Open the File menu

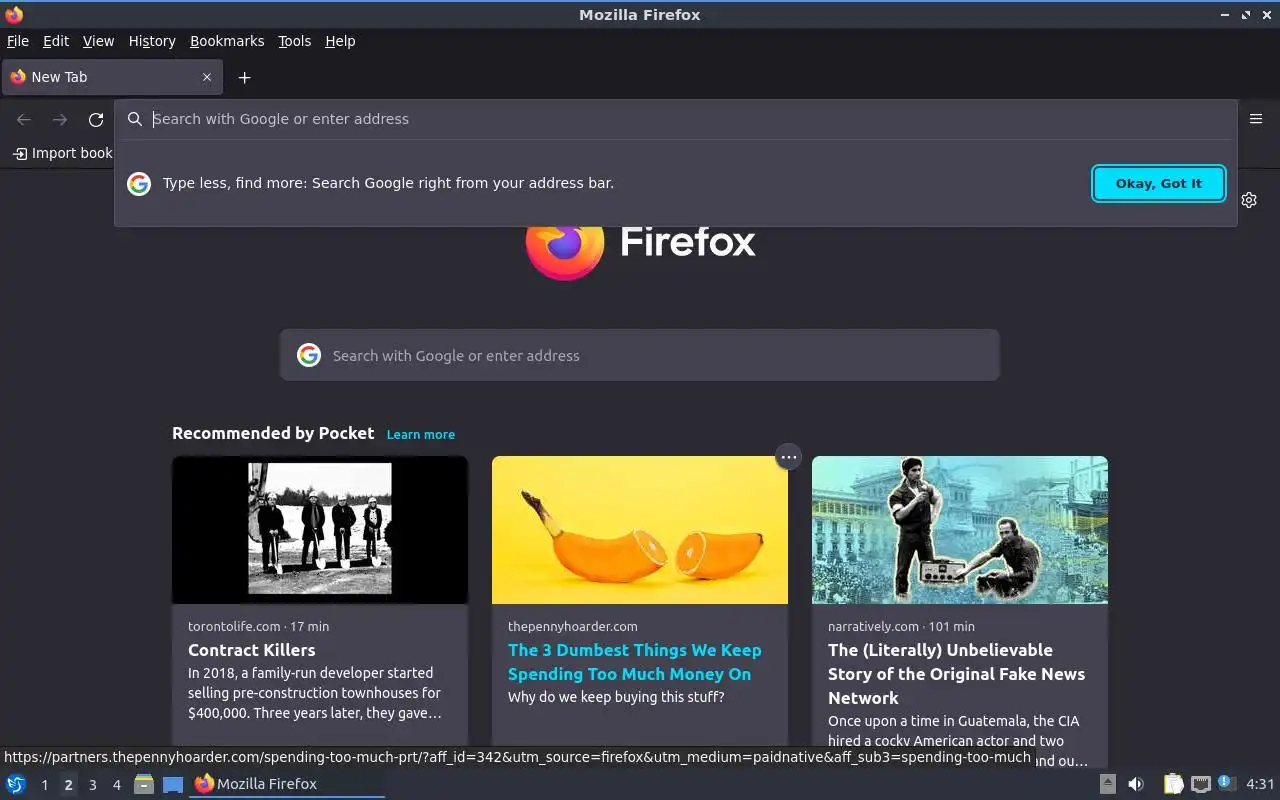coord(18,41)
